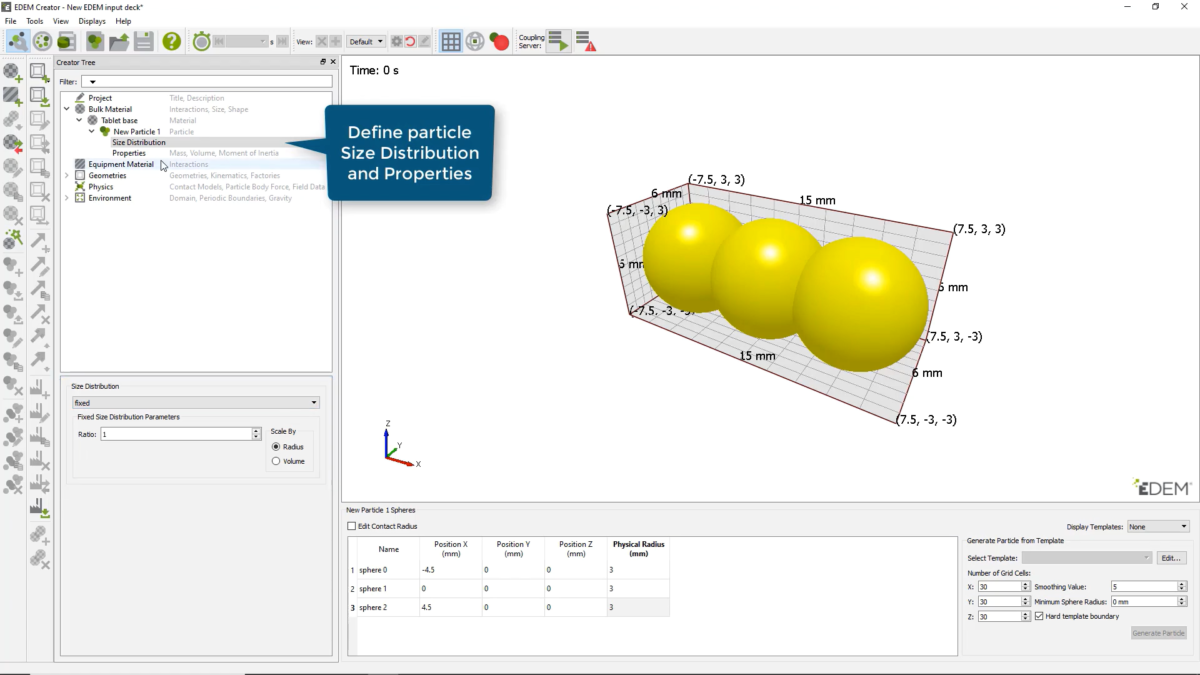The height and width of the screenshot is (675, 1200).
Task: Increment the Ratio stepper
Action: (x=257, y=431)
